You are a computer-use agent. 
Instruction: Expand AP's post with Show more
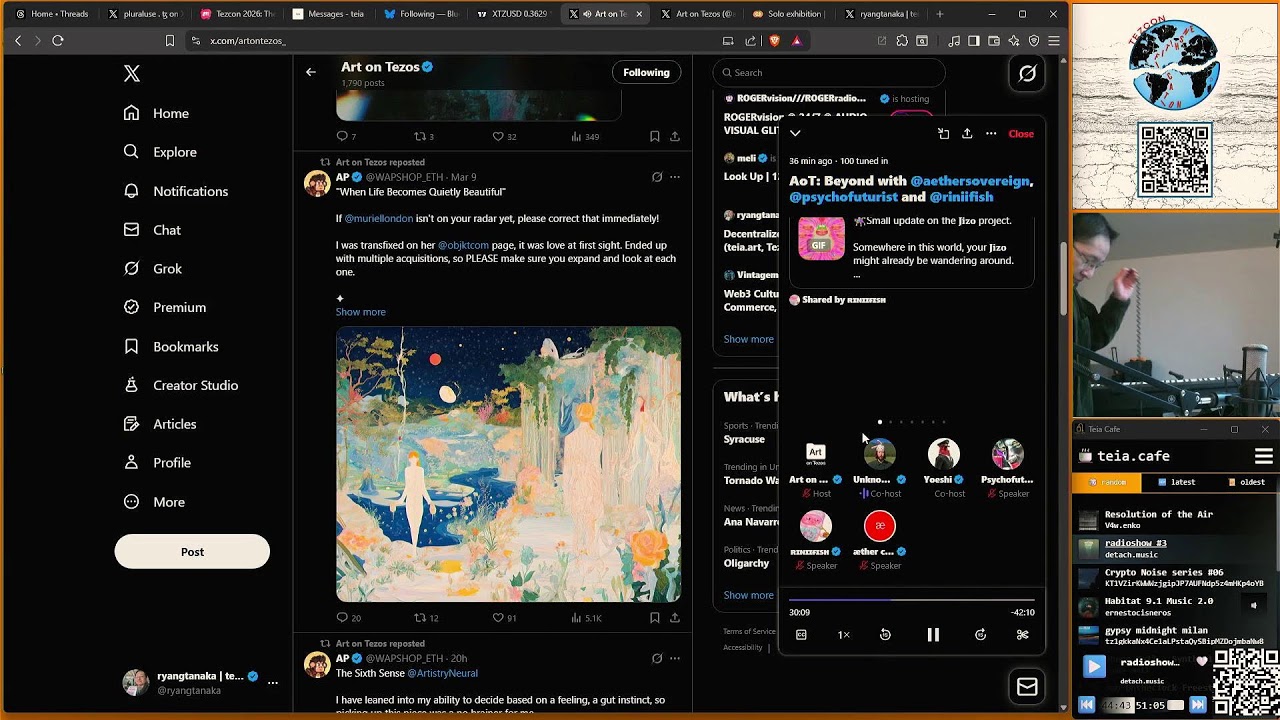tap(360, 312)
